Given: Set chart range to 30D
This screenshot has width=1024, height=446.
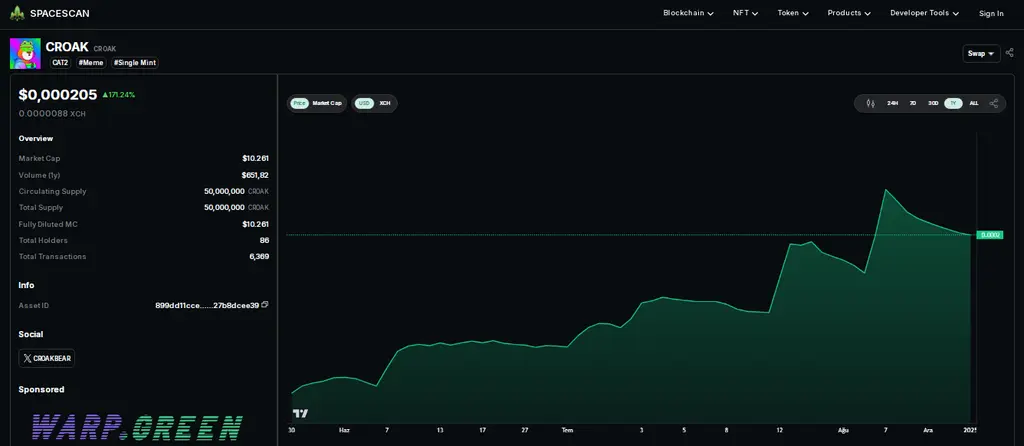Looking at the screenshot, I should click(x=933, y=103).
